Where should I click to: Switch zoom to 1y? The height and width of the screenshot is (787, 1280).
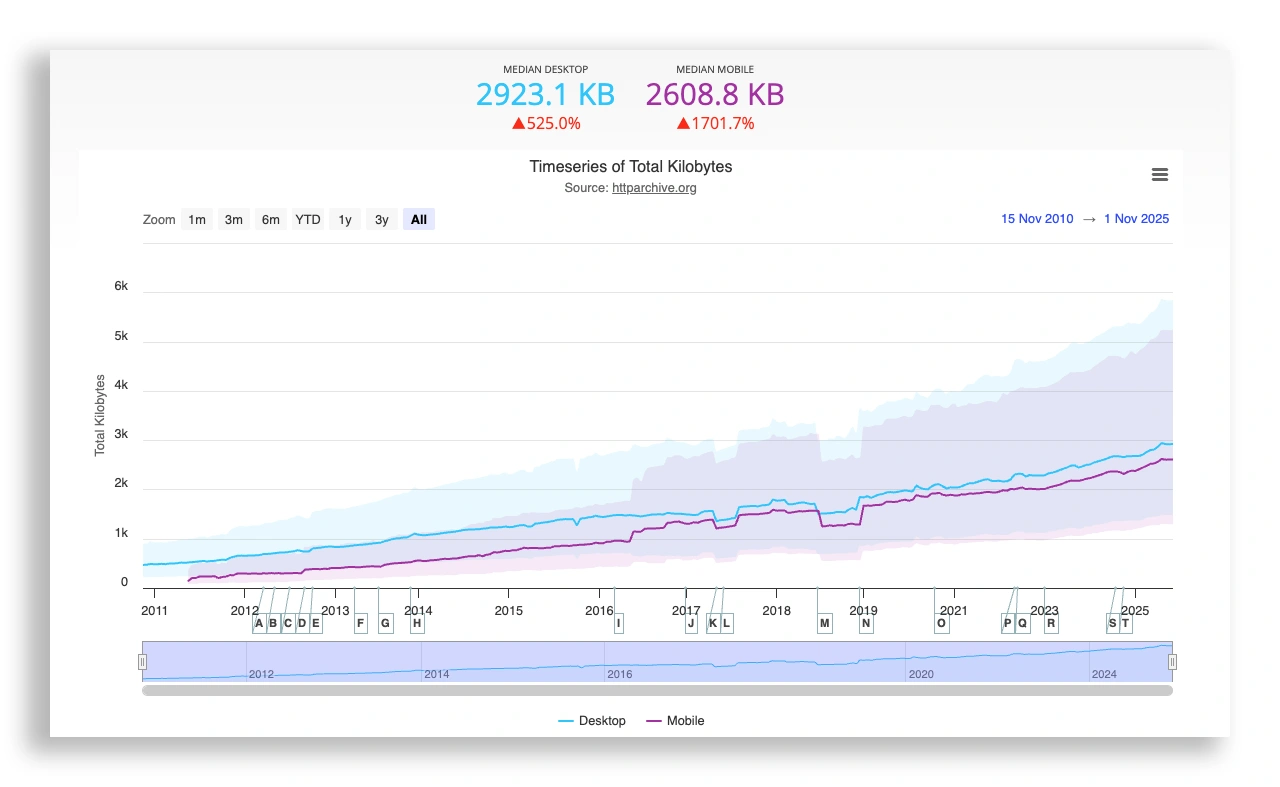[x=344, y=220]
